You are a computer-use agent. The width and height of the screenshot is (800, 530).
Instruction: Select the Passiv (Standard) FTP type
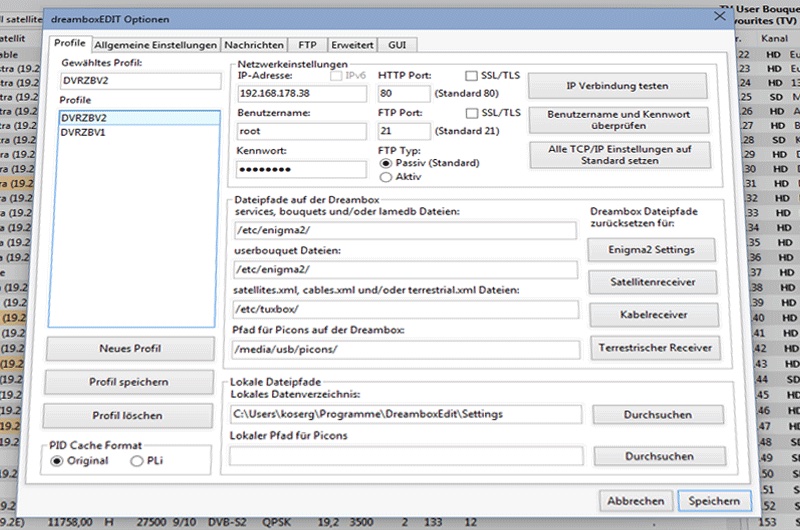[386, 163]
